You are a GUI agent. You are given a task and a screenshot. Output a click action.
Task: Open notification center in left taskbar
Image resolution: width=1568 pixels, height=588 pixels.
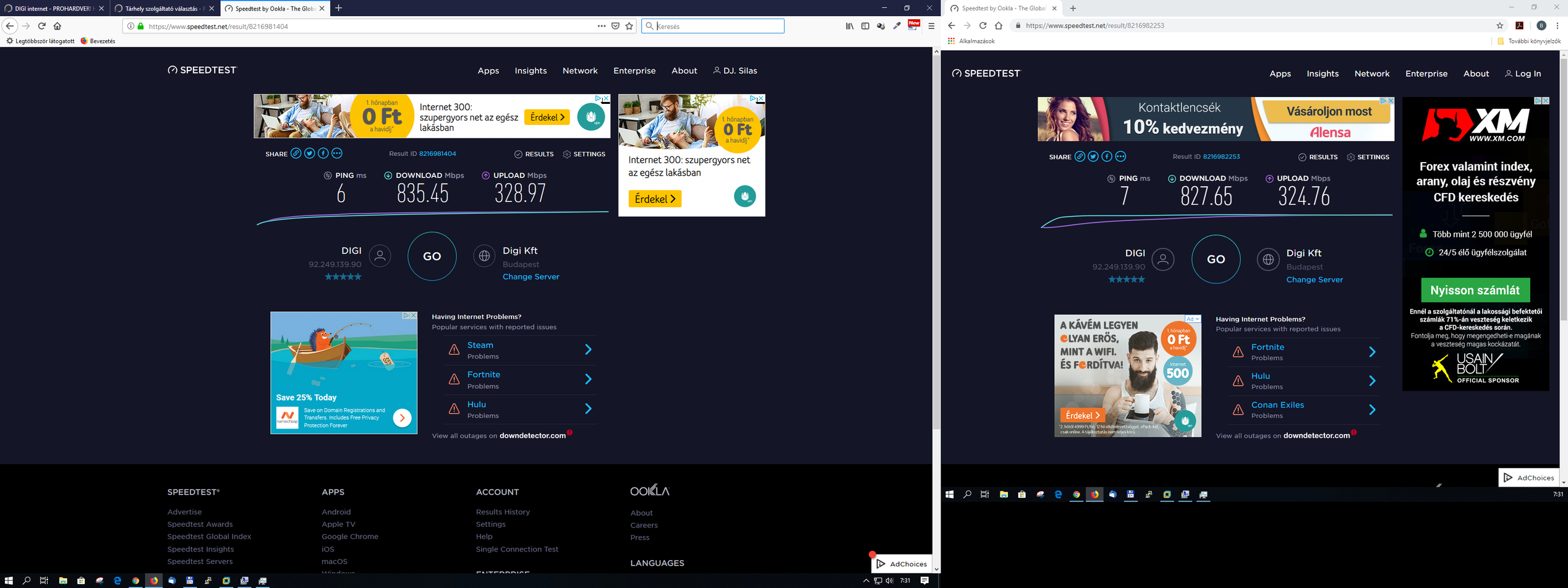pyautogui.click(x=924, y=581)
